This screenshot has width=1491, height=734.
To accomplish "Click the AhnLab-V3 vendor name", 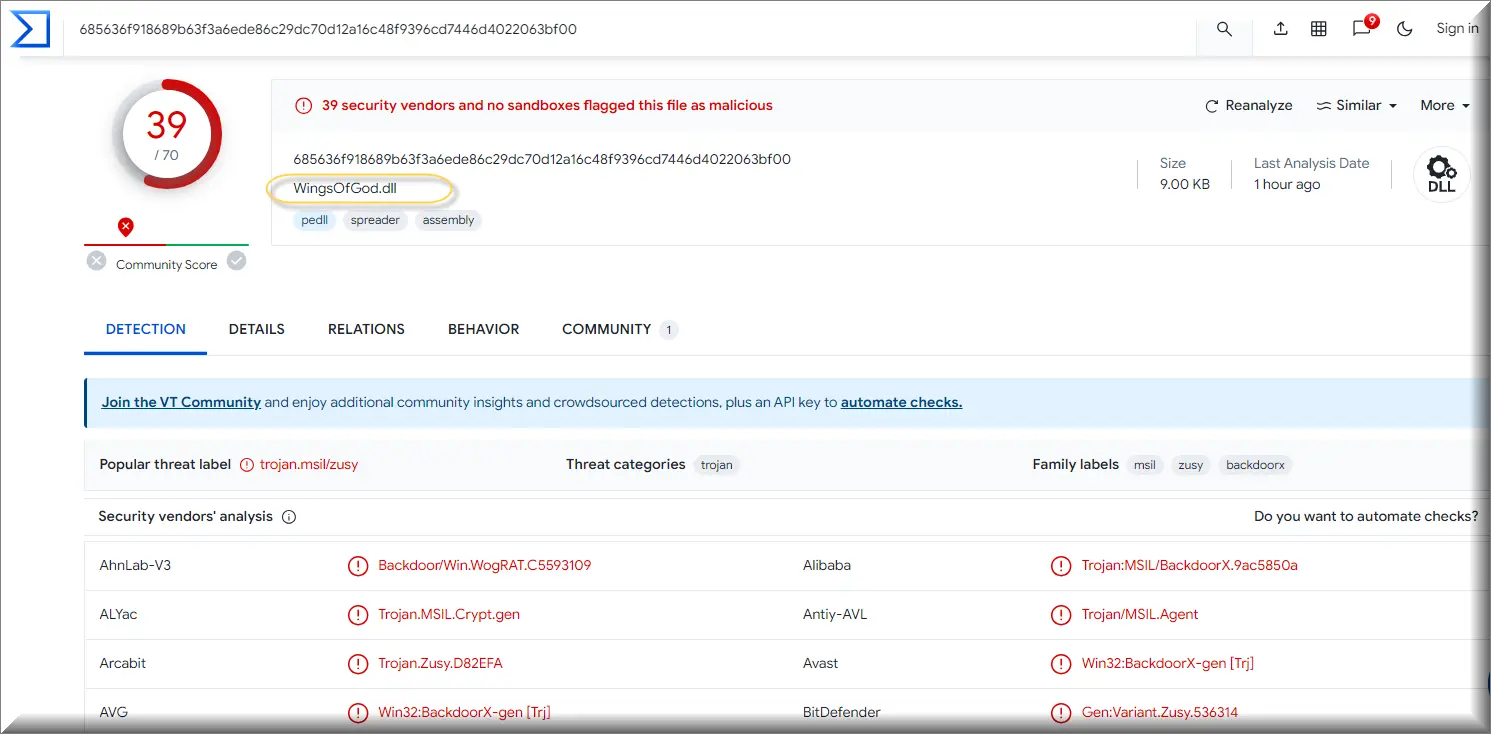I will click(135, 565).
